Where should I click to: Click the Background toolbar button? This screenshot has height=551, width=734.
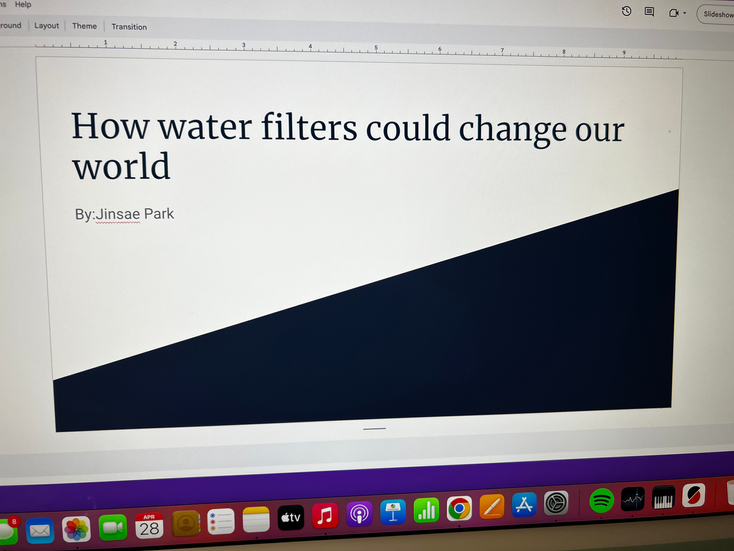[x=10, y=25]
